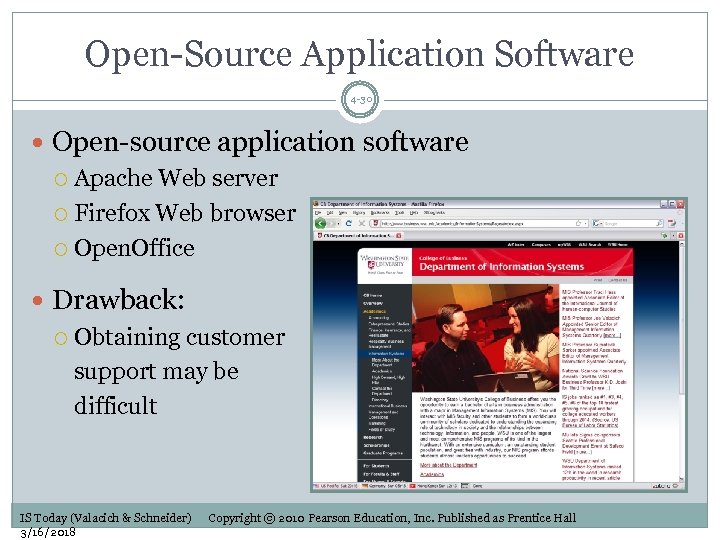Open the list all tabs dropdown
Image resolution: width=720 pixels, height=540 pixels.
click(x=673, y=236)
